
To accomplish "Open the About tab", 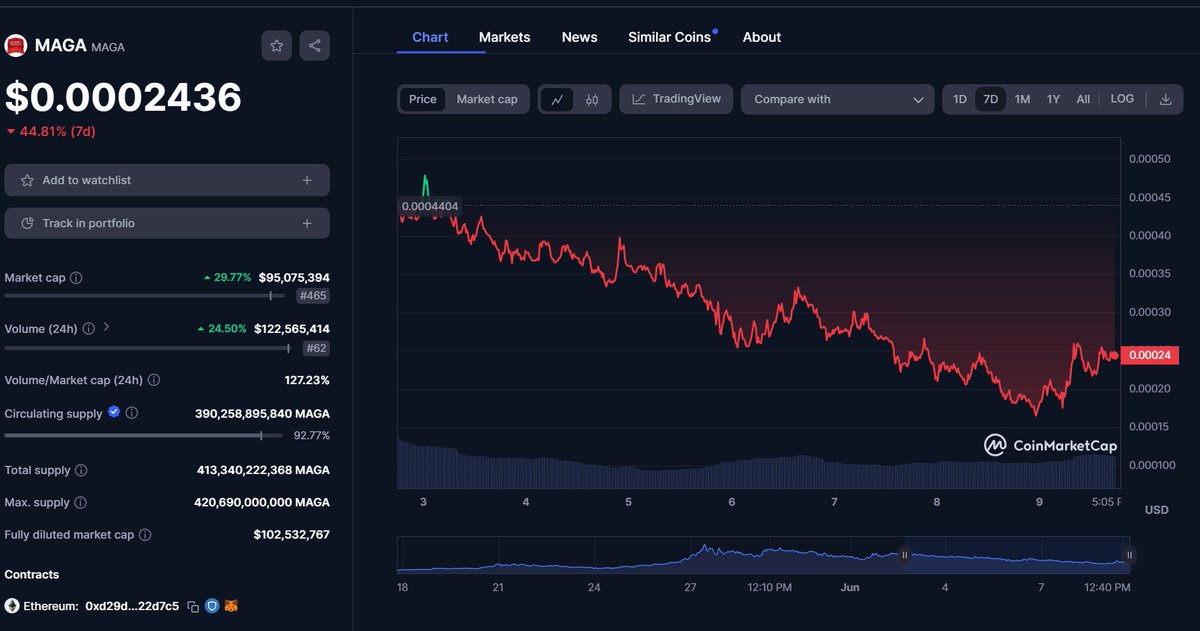I will click(x=762, y=37).
